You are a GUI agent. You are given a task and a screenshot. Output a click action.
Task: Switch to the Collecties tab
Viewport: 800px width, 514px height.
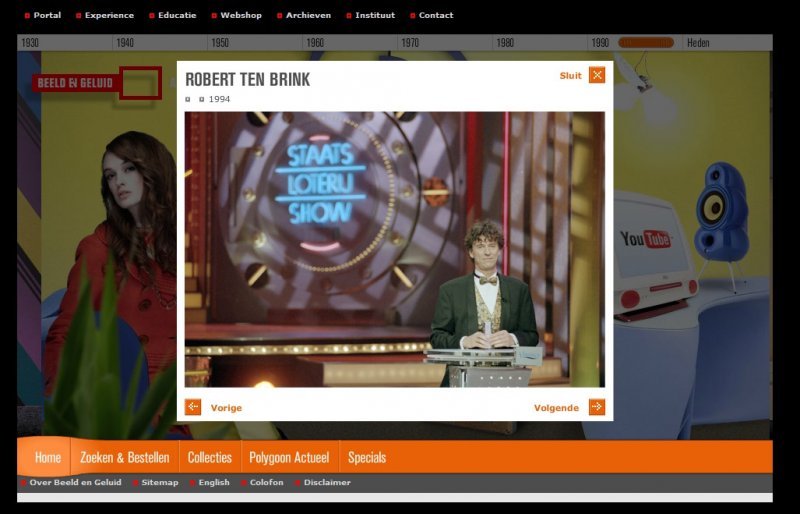coord(209,457)
